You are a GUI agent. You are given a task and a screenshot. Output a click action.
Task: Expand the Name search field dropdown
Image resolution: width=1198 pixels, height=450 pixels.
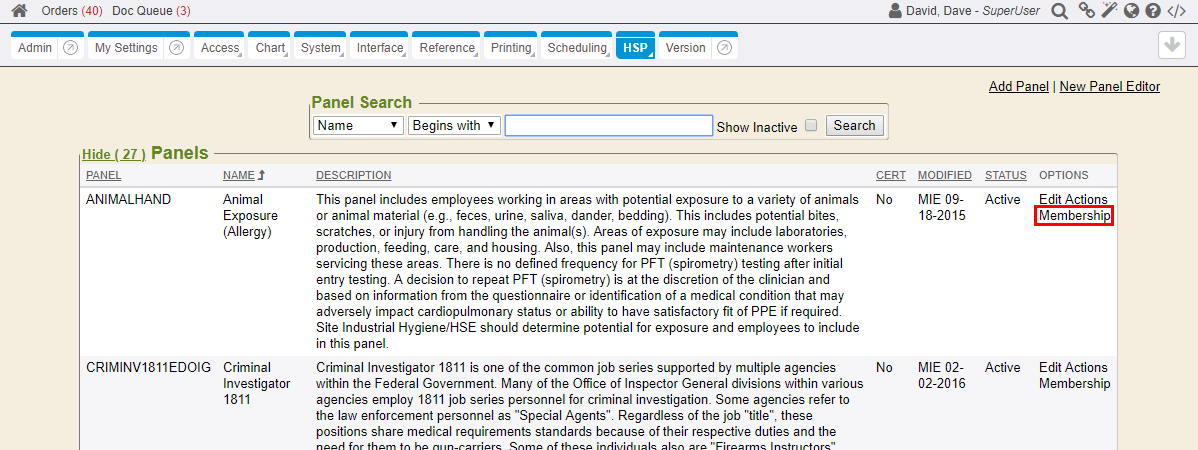click(x=358, y=126)
